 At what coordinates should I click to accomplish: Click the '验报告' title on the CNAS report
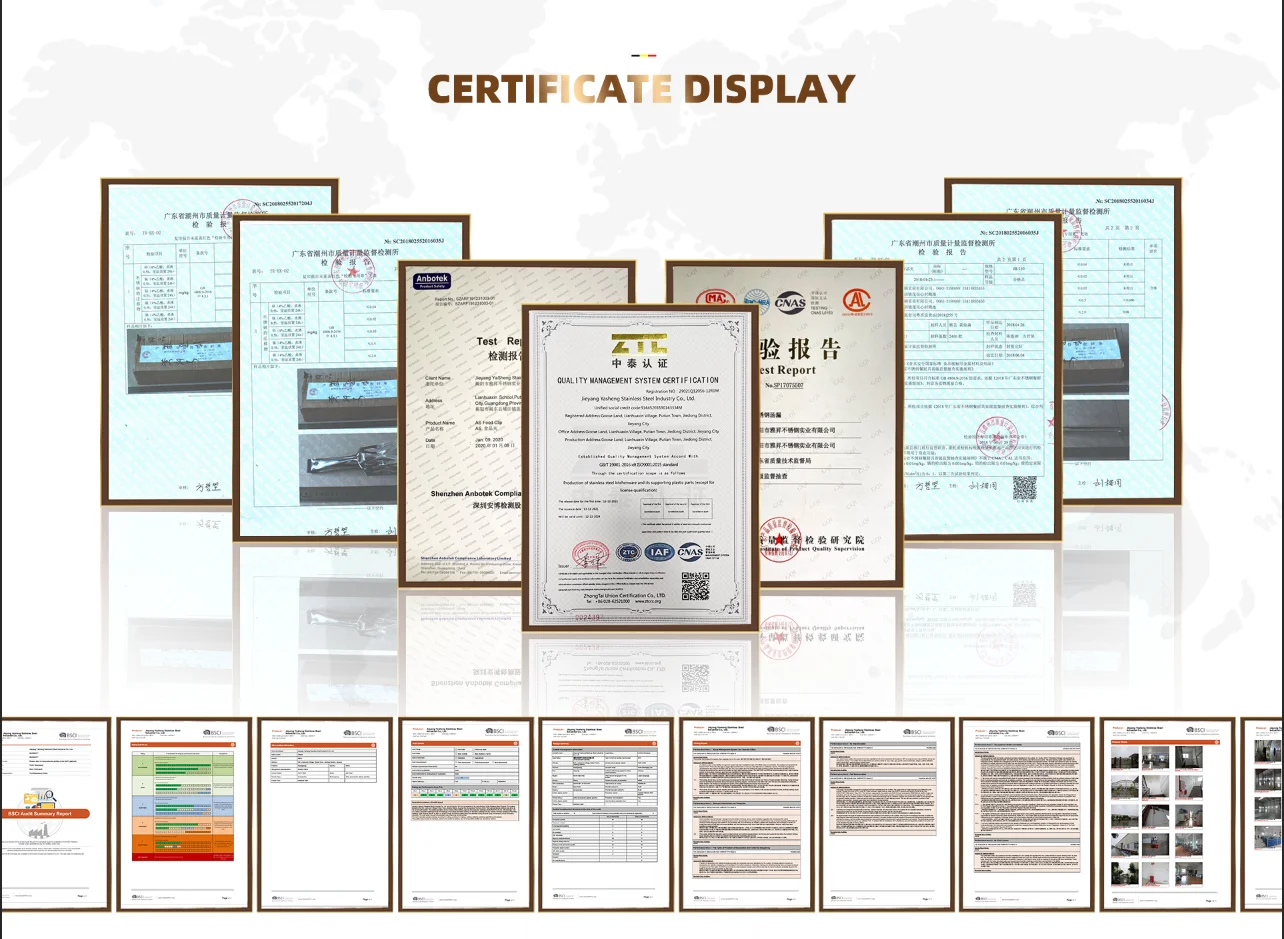click(801, 350)
